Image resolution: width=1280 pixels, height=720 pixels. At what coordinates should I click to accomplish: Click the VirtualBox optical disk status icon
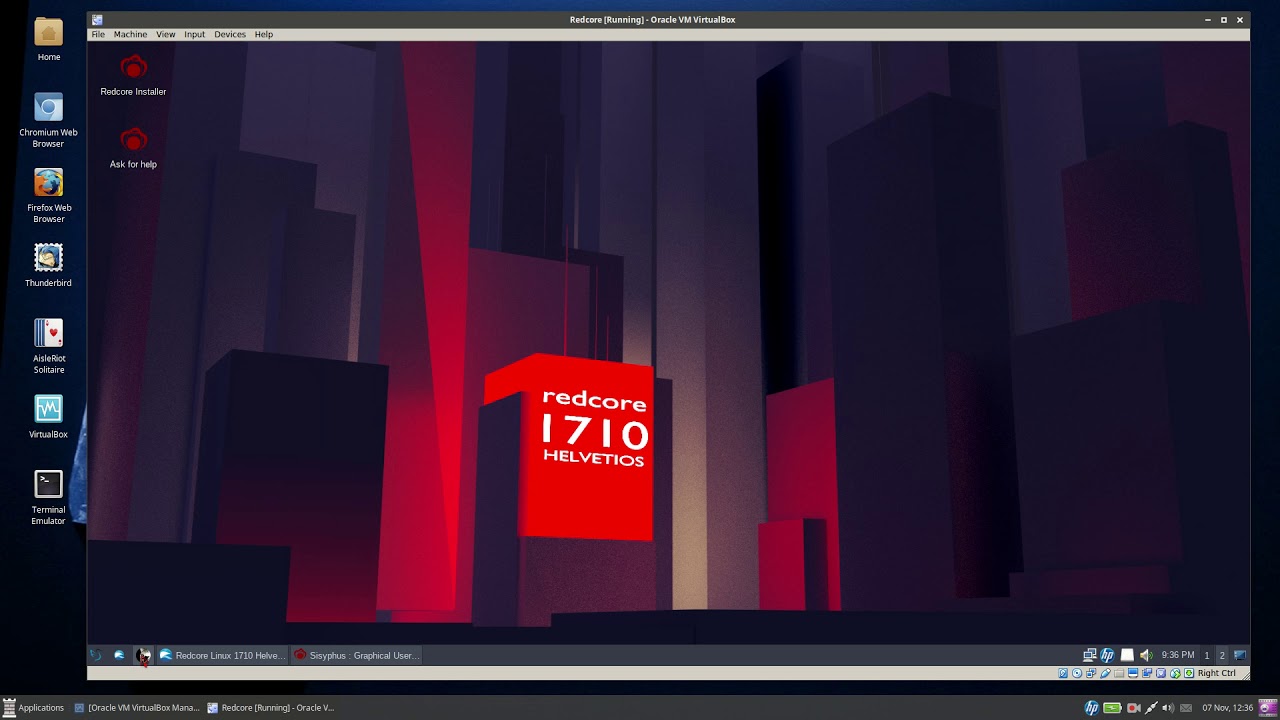[1077, 673]
